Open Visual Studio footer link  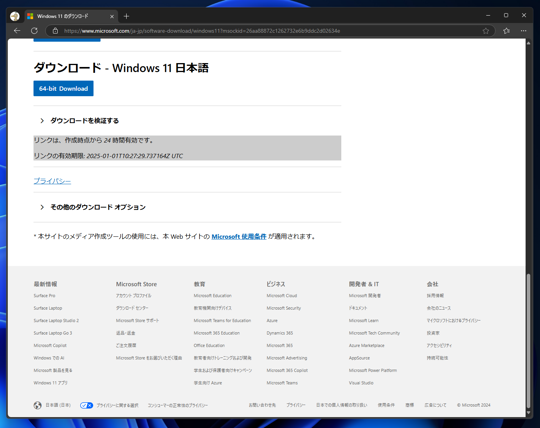click(361, 383)
